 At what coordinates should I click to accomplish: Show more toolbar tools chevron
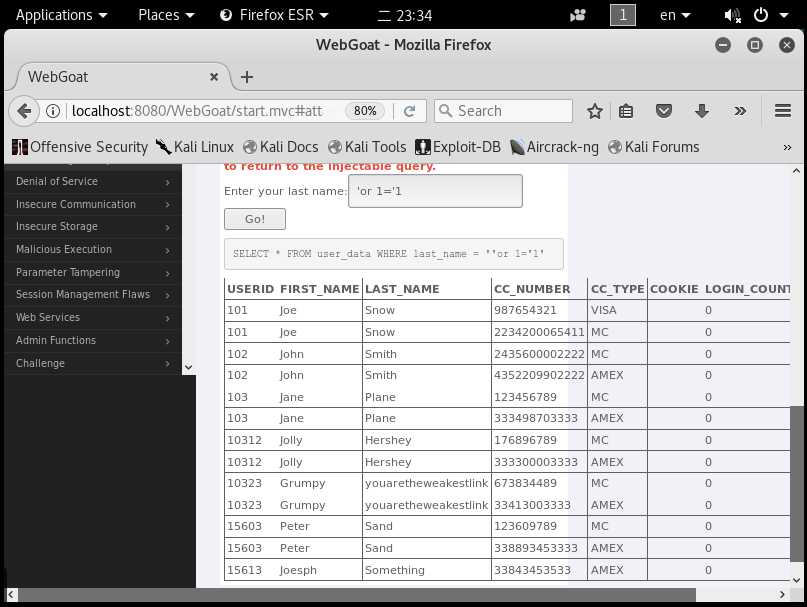[740, 111]
